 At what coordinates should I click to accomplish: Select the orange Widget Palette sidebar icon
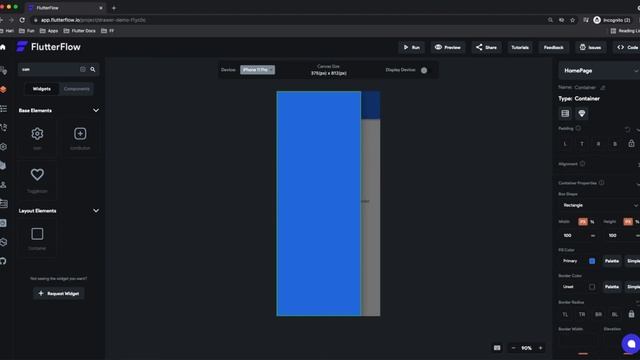pyautogui.click(x=3, y=89)
